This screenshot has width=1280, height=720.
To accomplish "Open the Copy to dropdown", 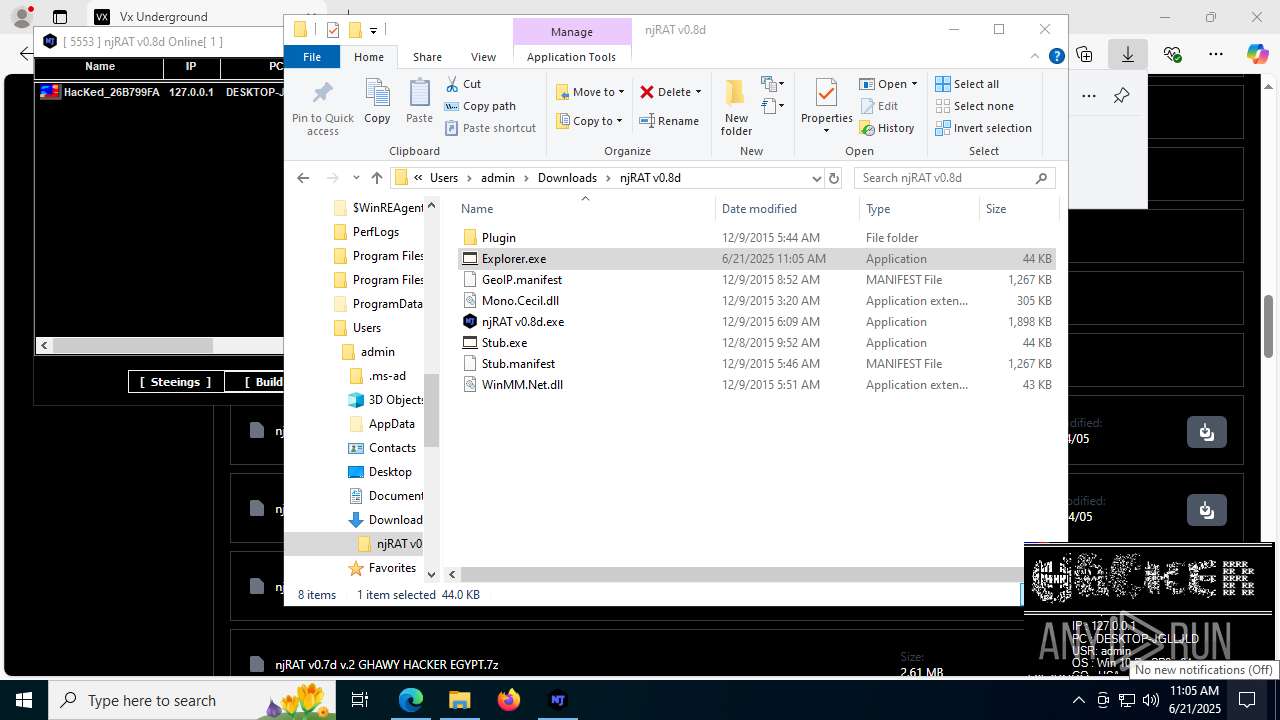I will (590, 121).
